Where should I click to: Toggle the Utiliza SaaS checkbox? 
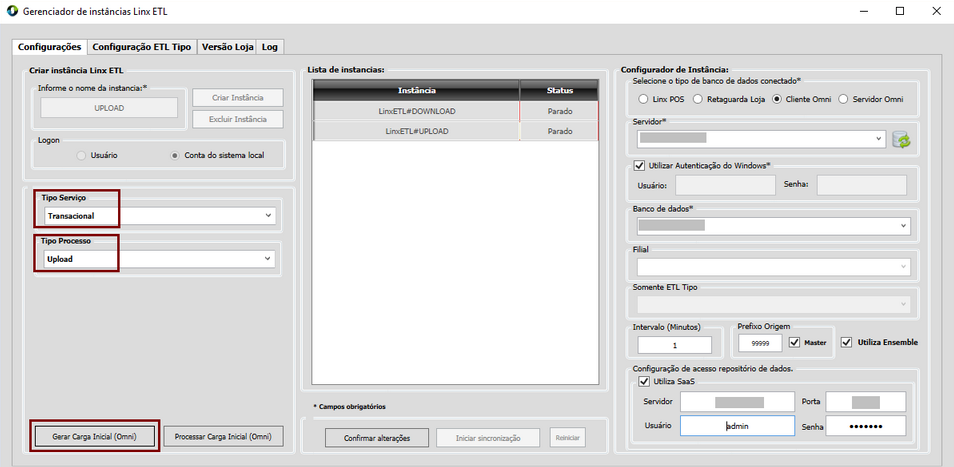tap(644, 382)
